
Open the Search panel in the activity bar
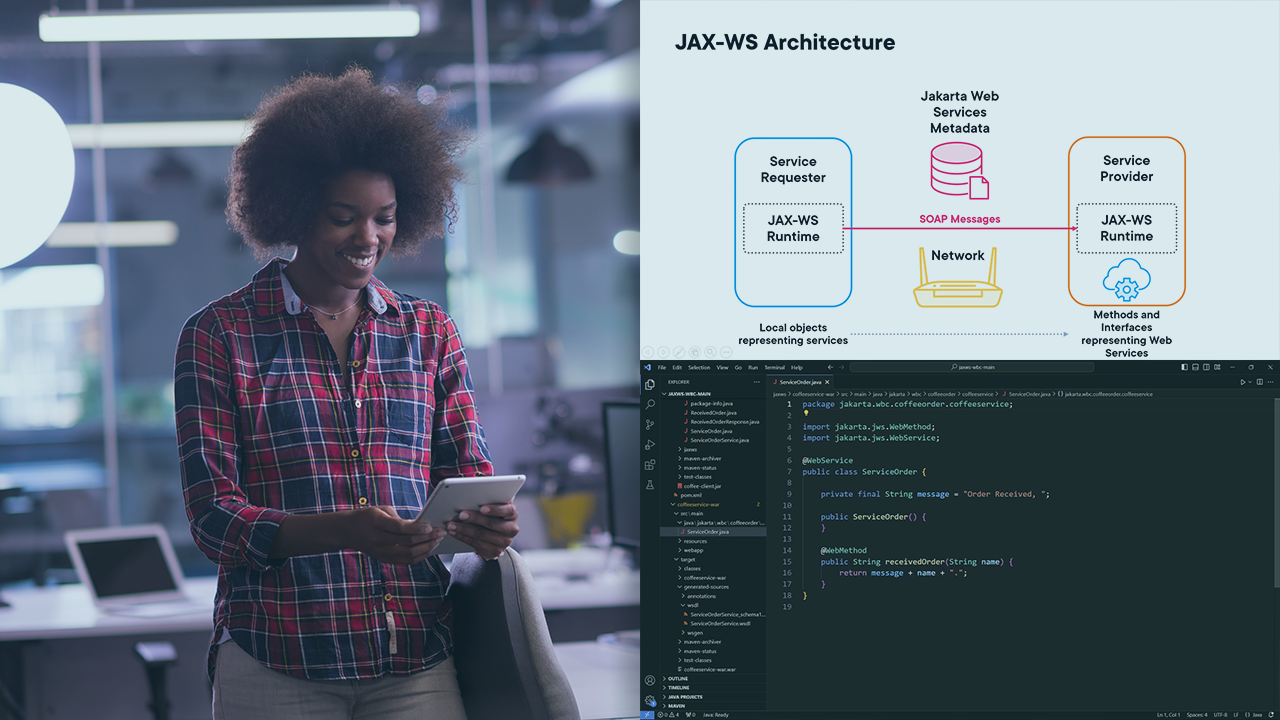pyautogui.click(x=651, y=403)
